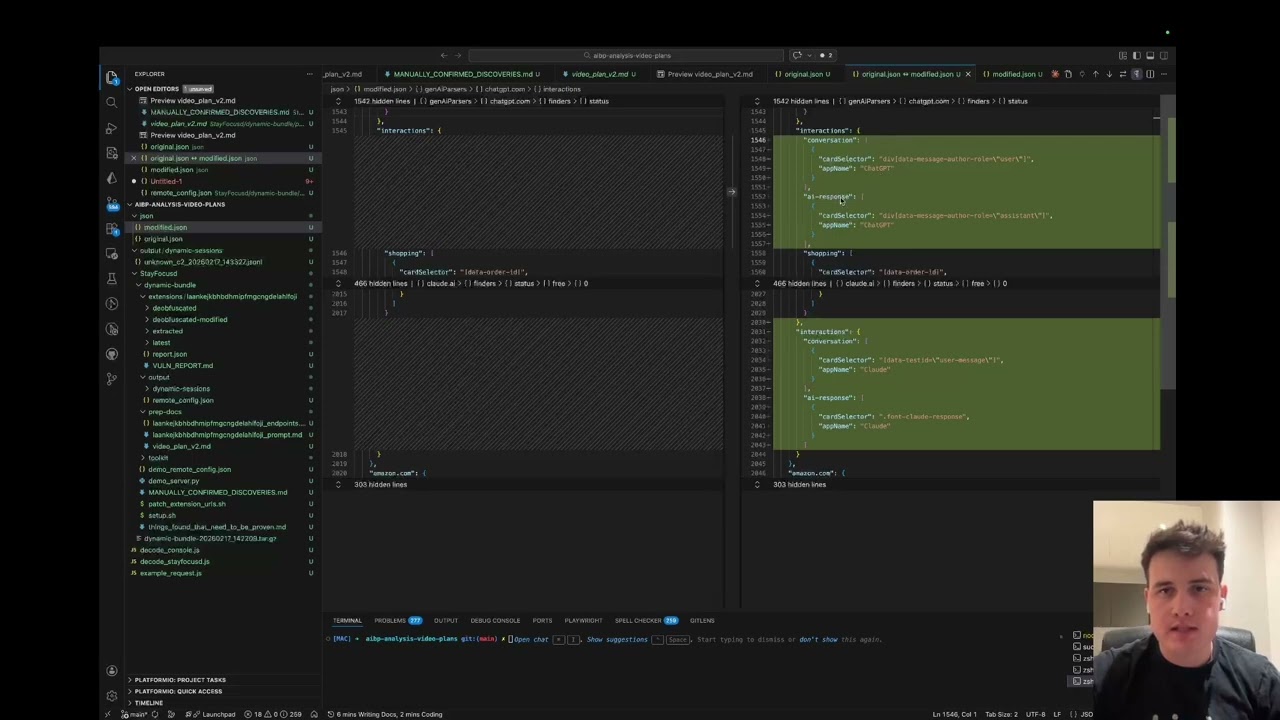Open Source Control view with 584 badge

click(x=112, y=203)
